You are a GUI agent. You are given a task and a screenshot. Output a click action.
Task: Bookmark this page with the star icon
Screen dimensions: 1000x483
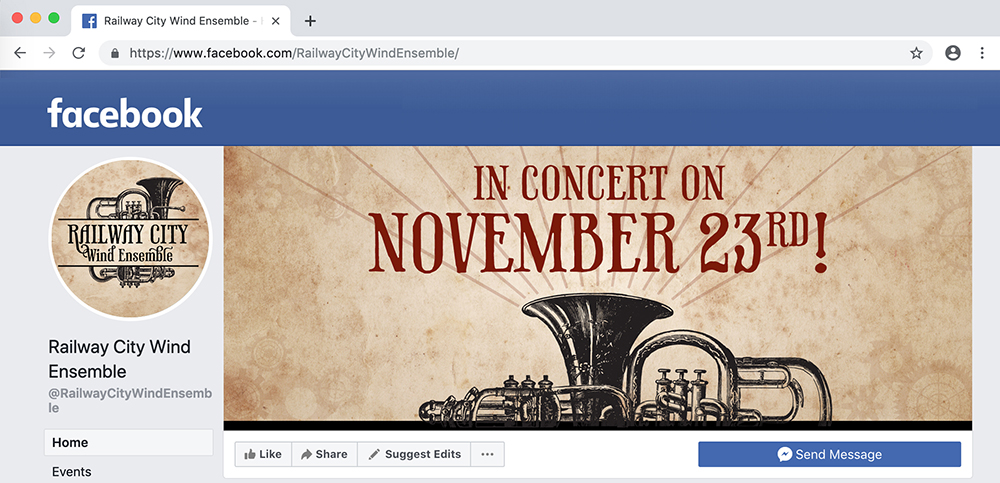tap(916, 53)
